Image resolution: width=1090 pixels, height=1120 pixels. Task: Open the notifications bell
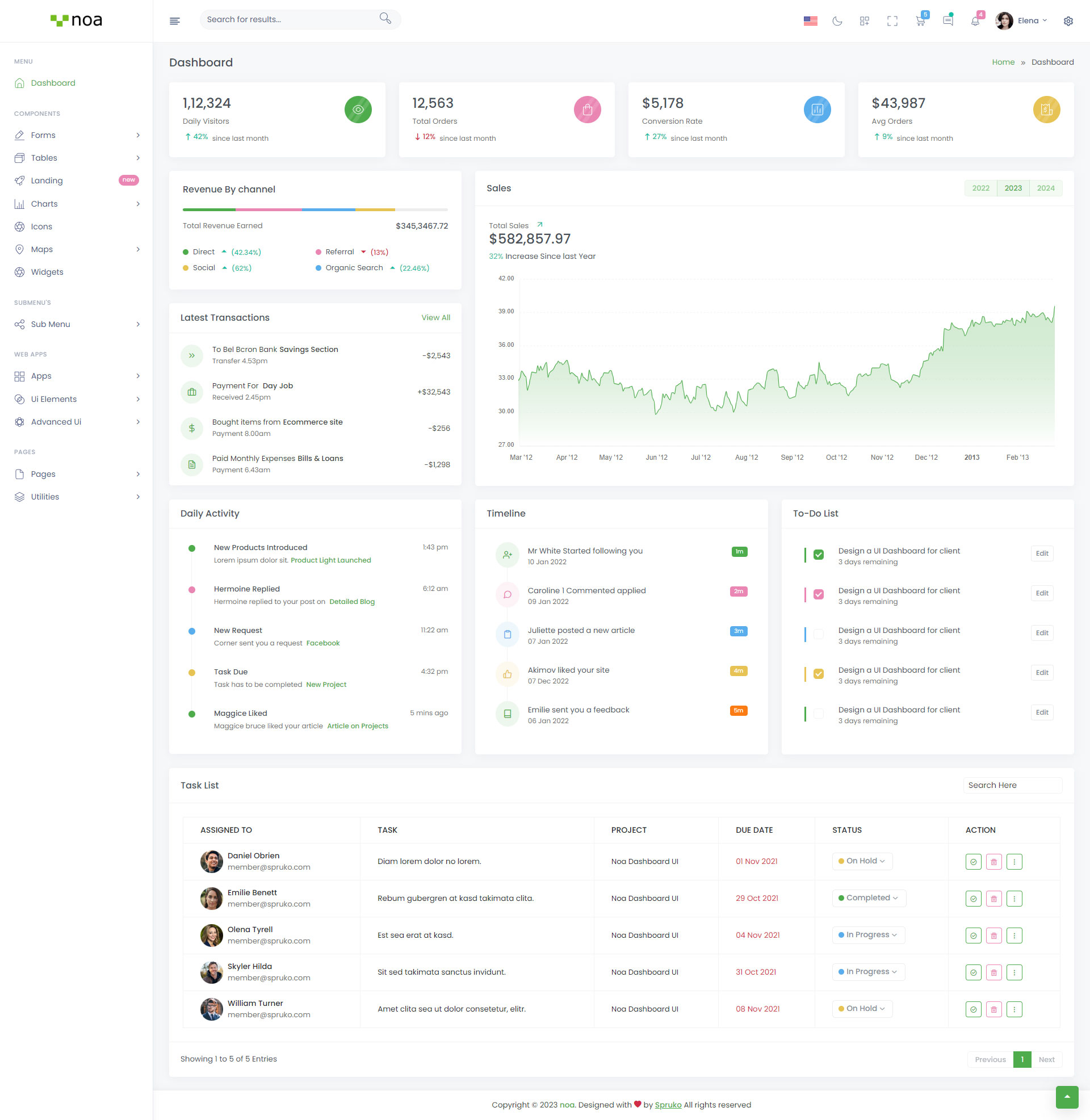[975, 21]
